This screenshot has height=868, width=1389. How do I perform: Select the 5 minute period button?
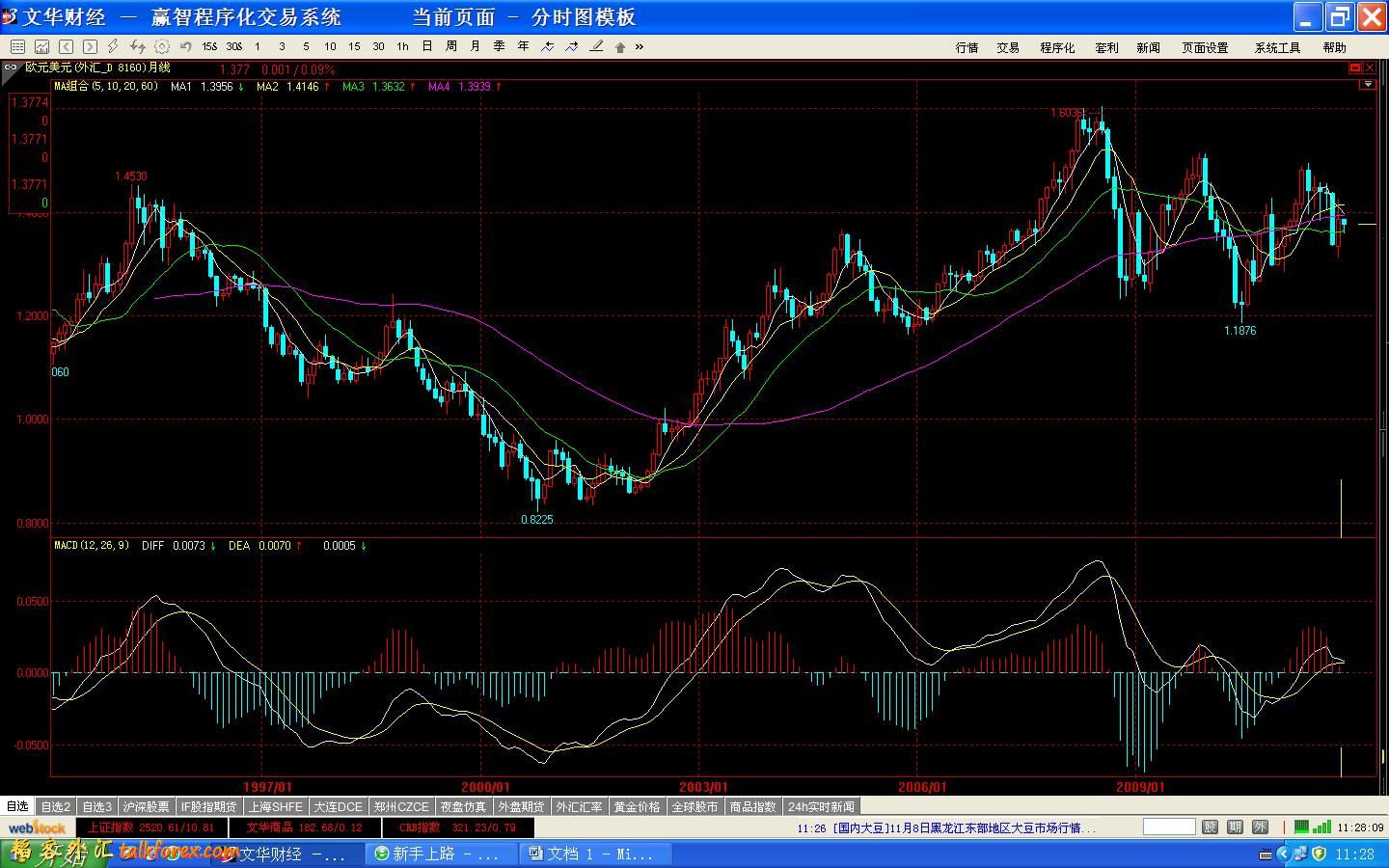pyautogui.click(x=306, y=46)
